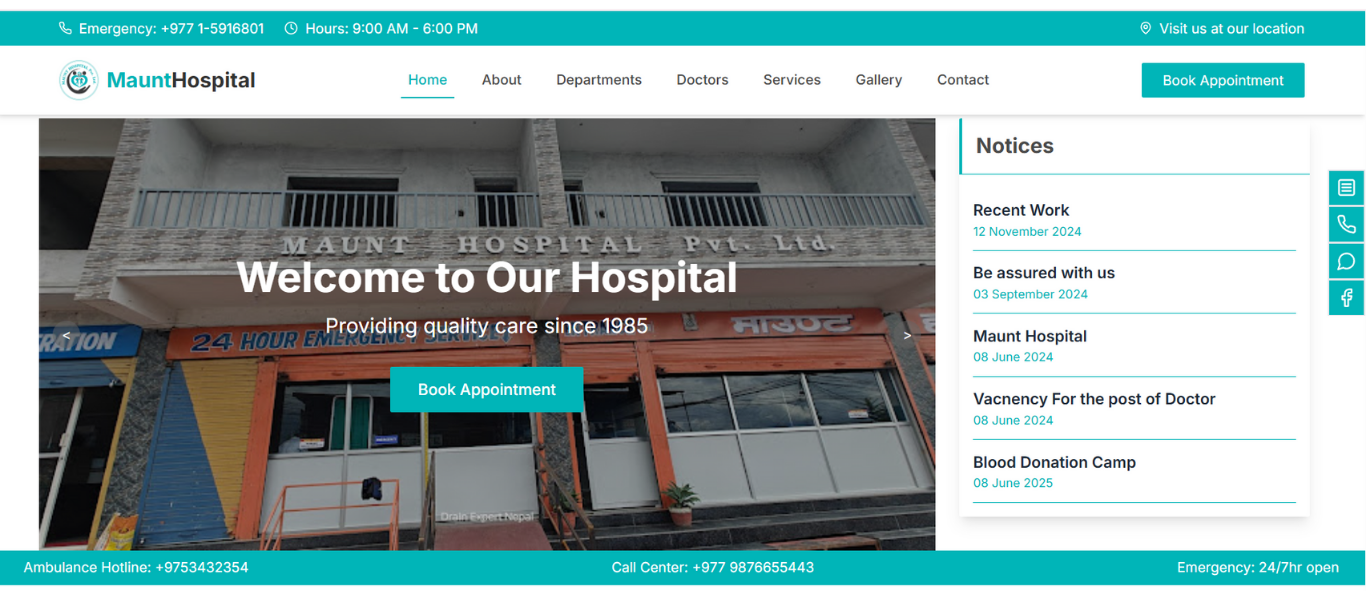The height and width of the screenshot is (600, 1366).
Task: Click the emergency phone icon in top bar
Action: [x=65, y=29]
